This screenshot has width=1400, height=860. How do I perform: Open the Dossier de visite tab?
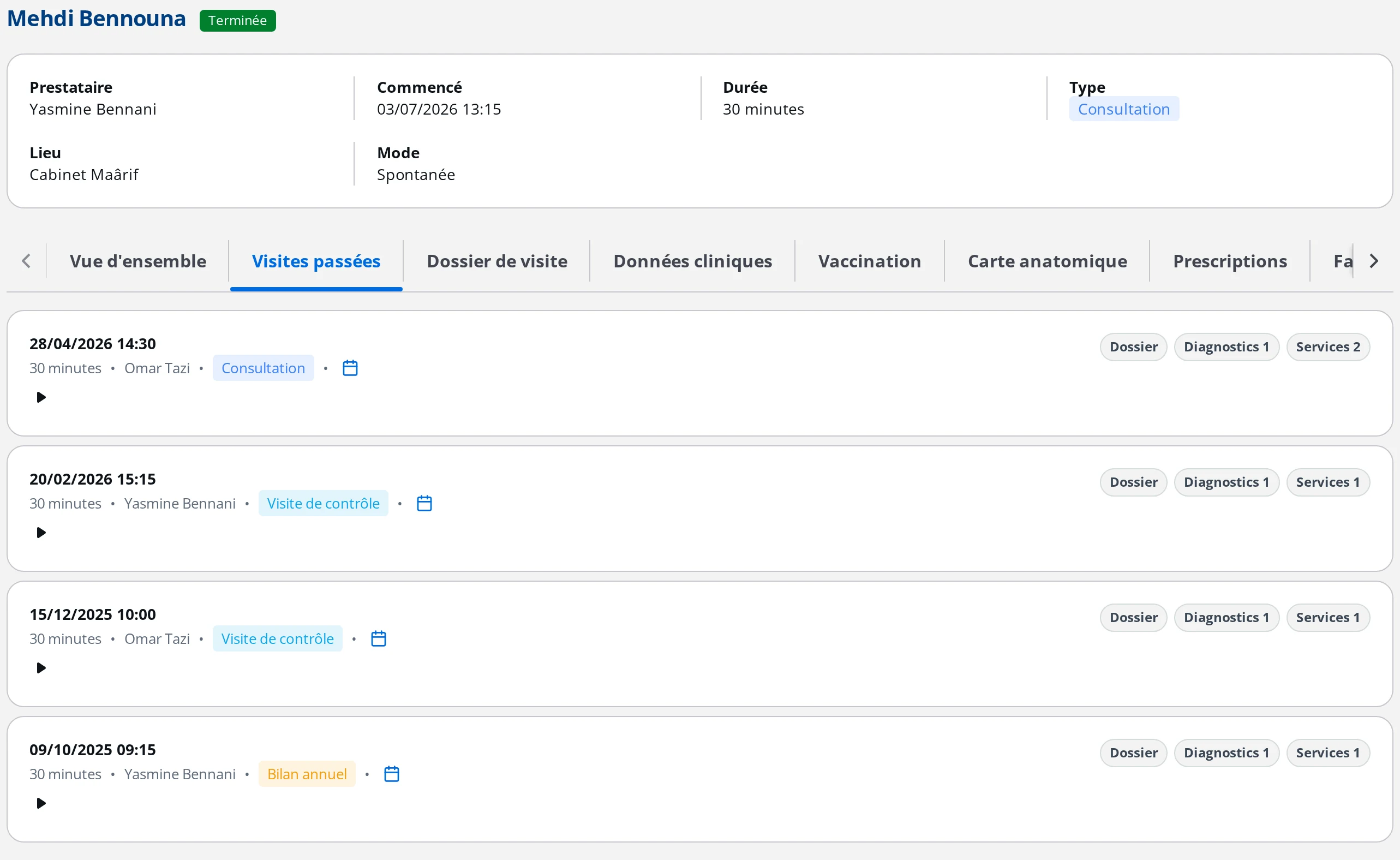click(x=497, y=261)
